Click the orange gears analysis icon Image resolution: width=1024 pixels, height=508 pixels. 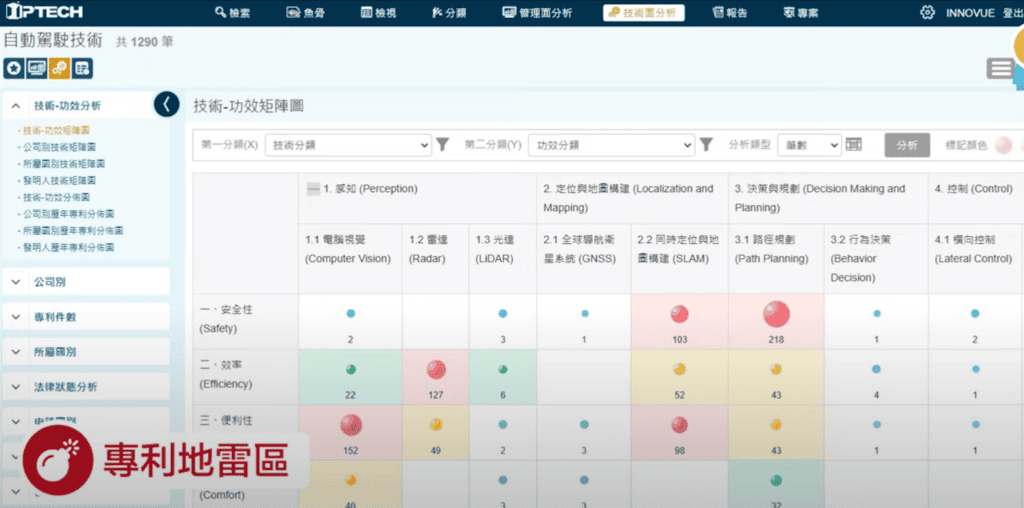[59, 68]
